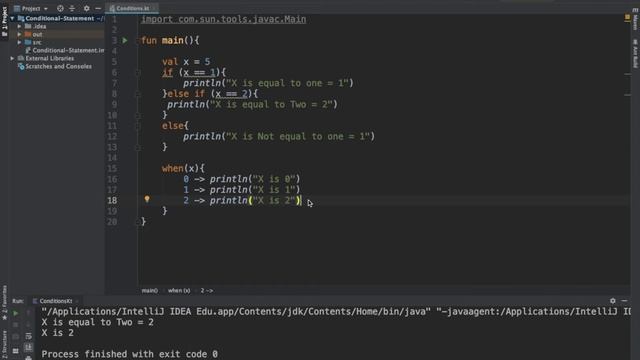Collapse the Conditional-Statement root node
The height and width of the screenshot is (360, 640).
click(13, 18)
